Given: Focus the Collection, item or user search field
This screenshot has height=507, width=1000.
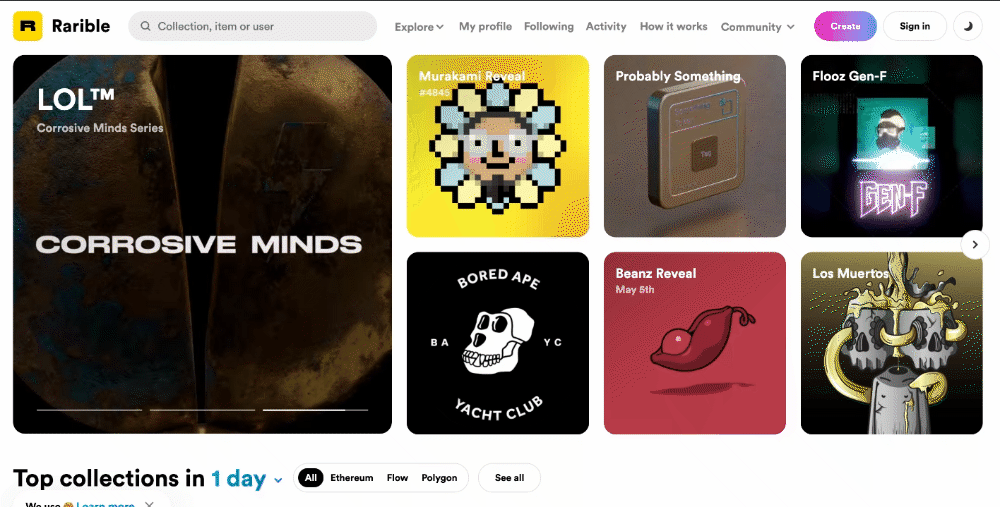Looking at the screenshot, I should [253, 26].
